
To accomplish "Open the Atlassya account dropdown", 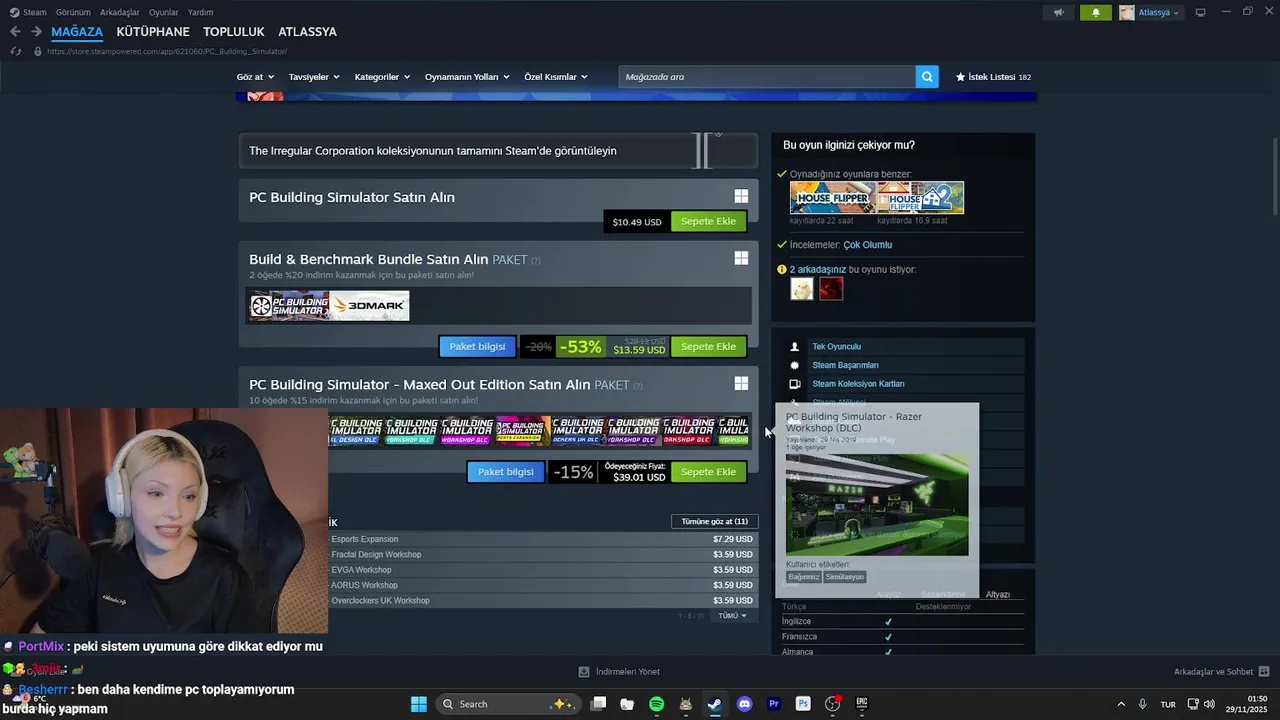I will click(x=1150, y=12).
